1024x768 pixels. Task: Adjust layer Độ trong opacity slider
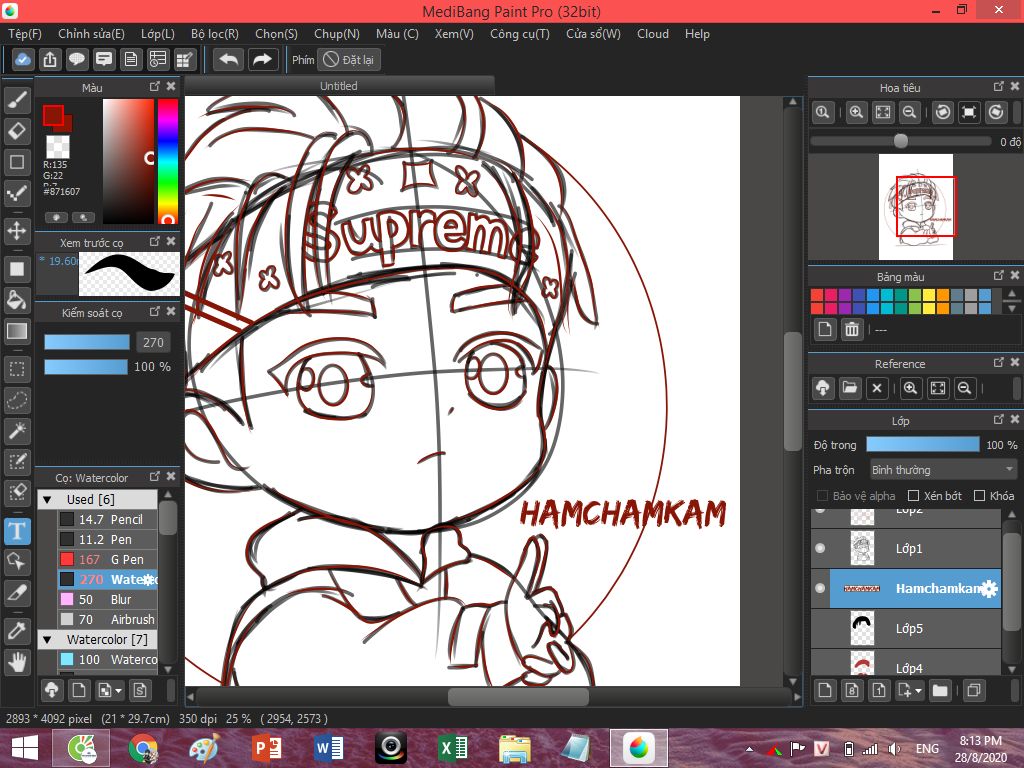tap(923, 445)
